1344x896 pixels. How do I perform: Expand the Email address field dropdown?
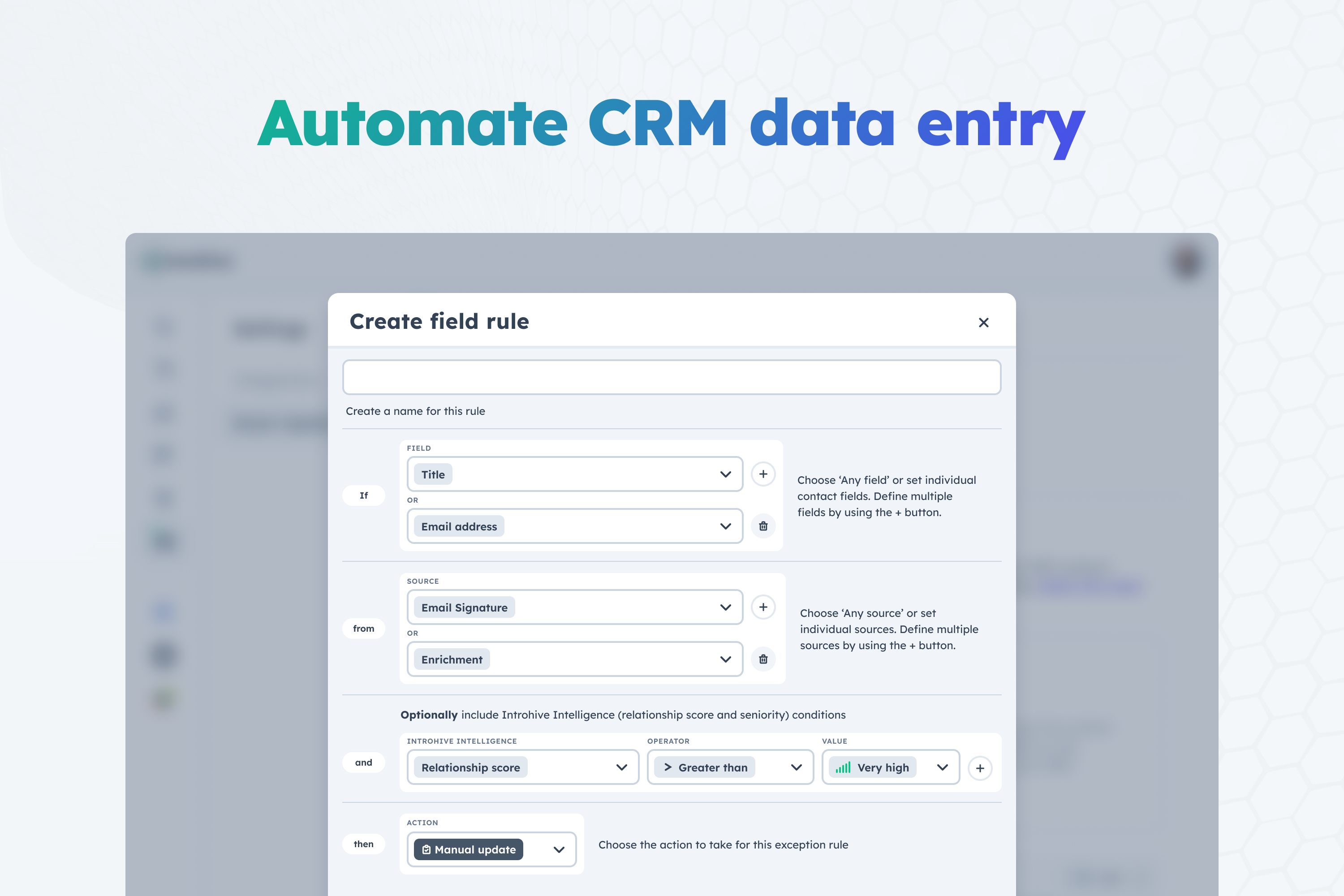point(725,526)
